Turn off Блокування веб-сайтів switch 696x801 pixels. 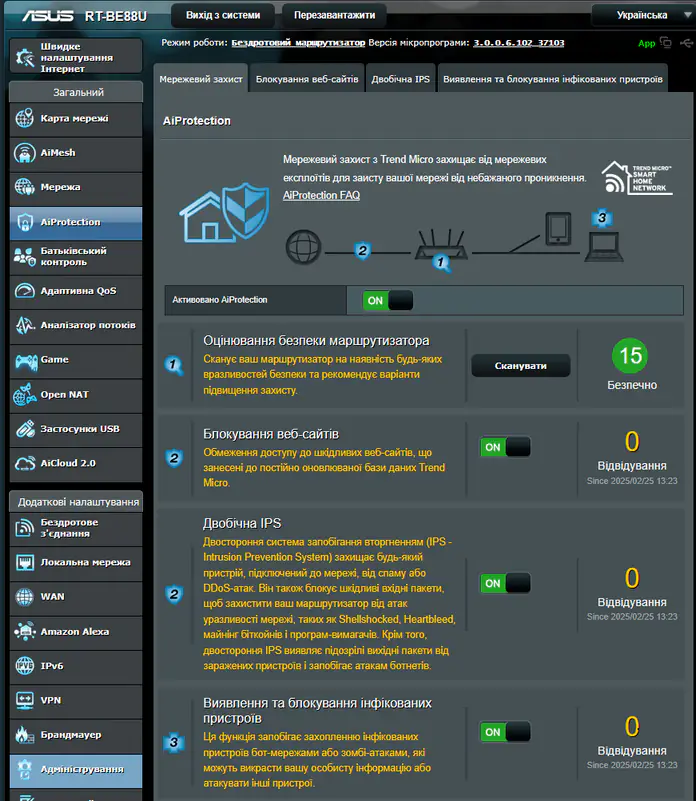click(505, 447)
